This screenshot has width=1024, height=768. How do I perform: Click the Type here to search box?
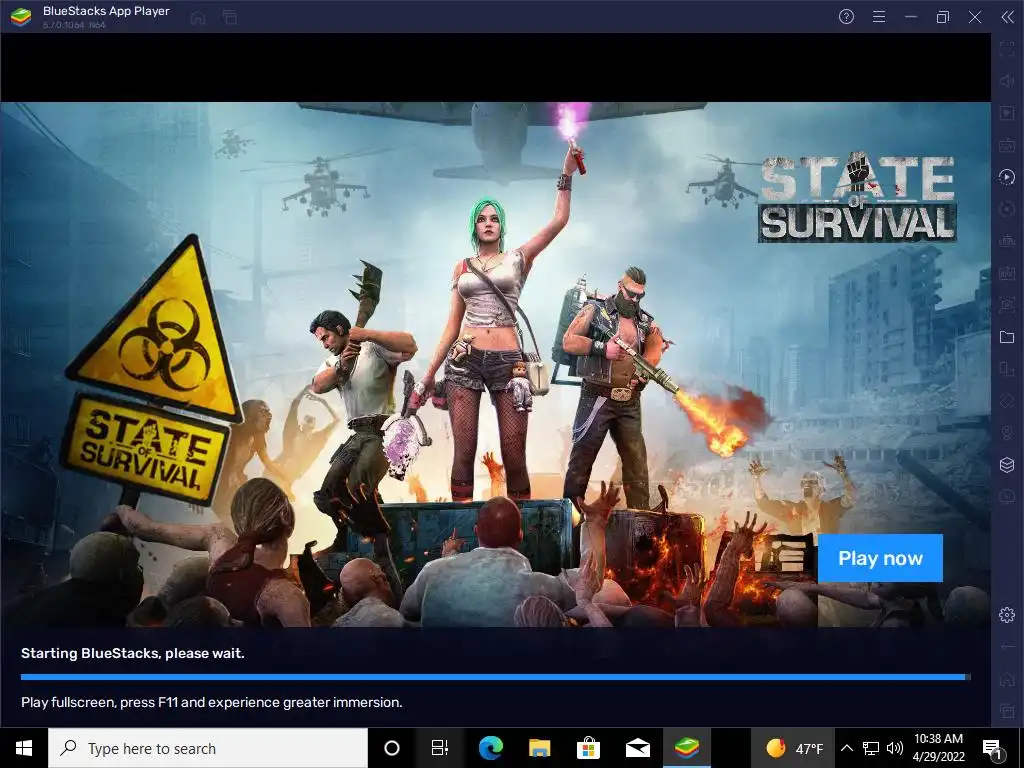pos(208,748)
